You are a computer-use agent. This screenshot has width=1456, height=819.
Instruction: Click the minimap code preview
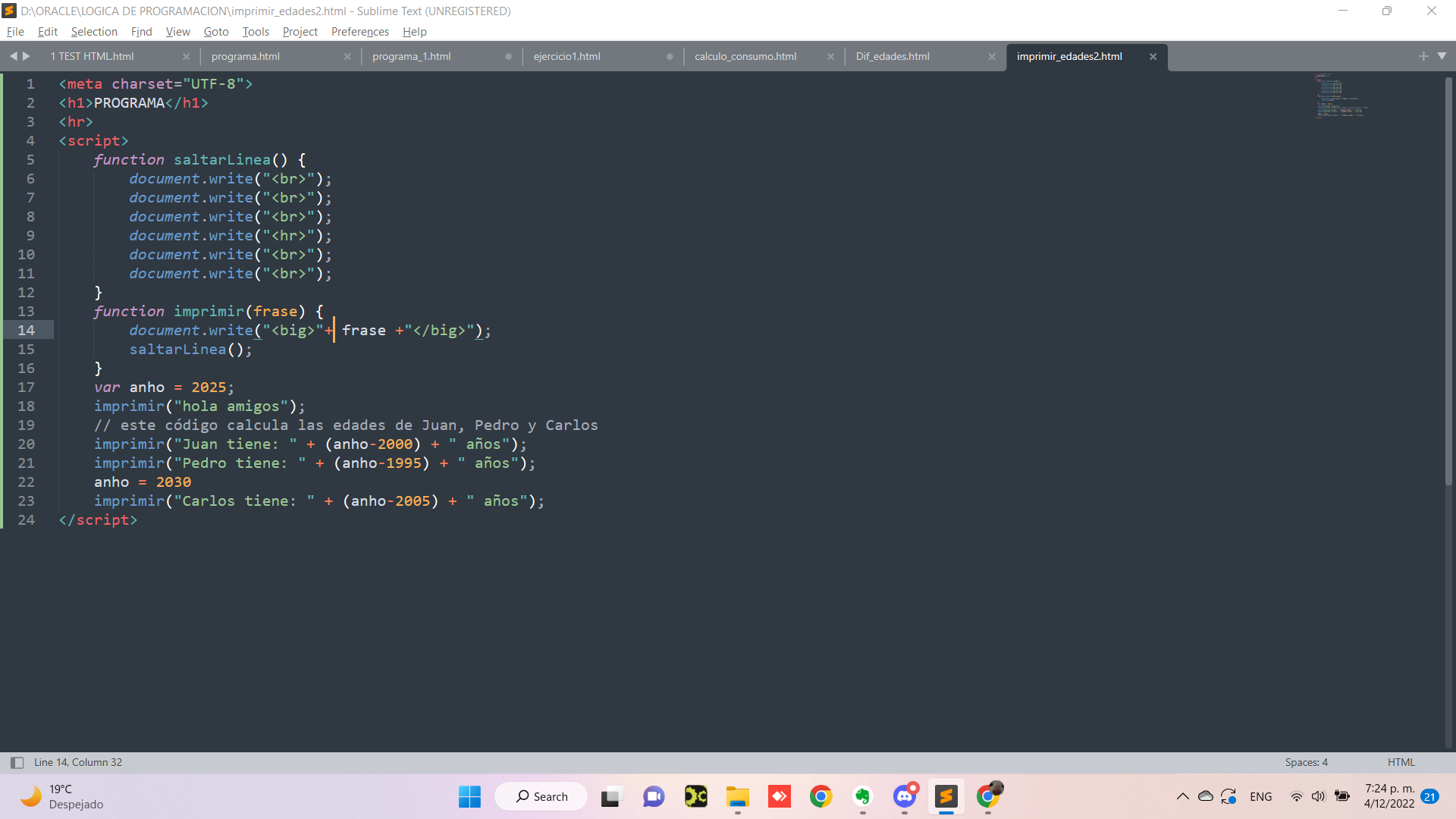(1341, 96)
